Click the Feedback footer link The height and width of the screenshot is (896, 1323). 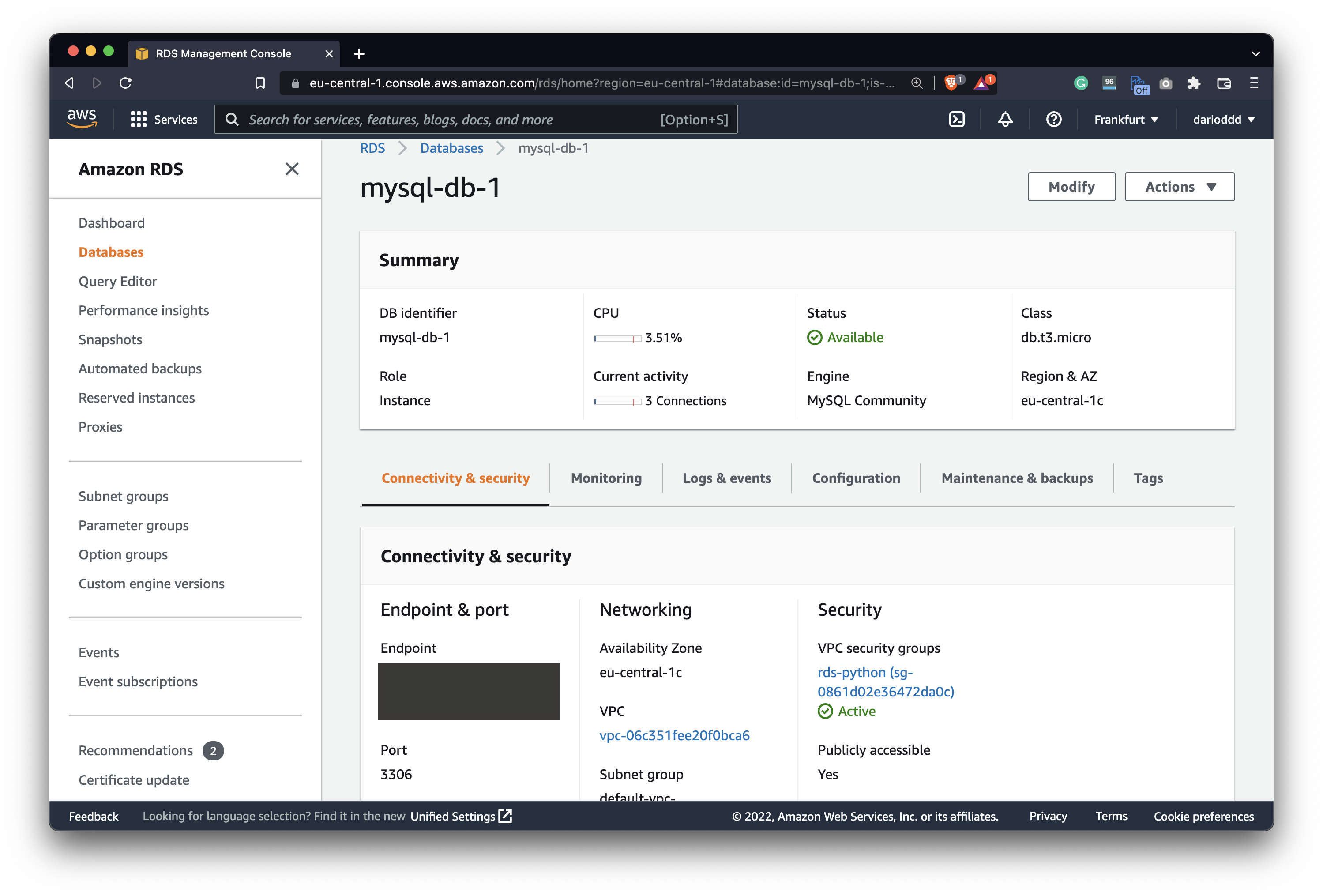click(94, 816)
